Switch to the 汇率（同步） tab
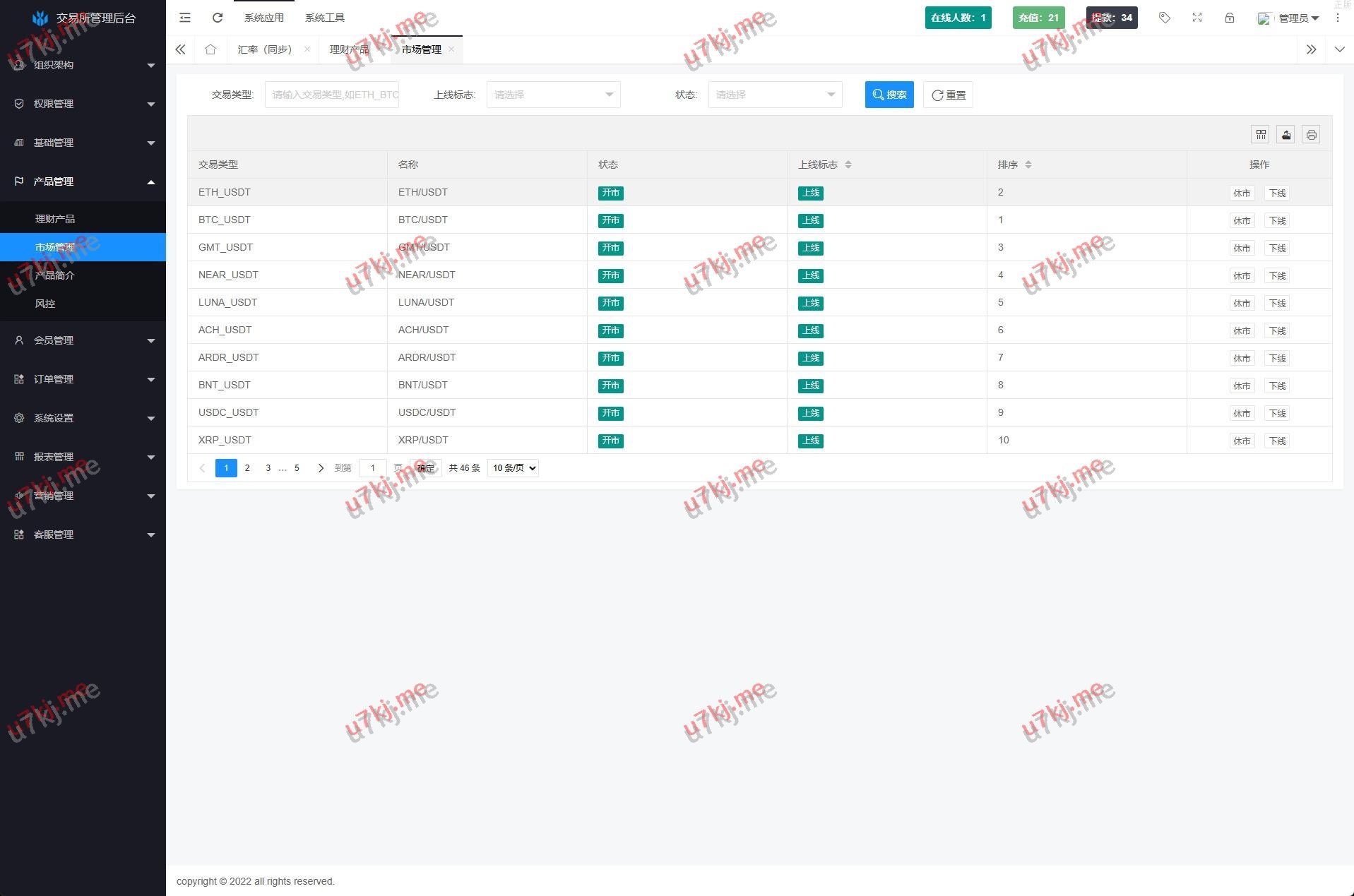The width and height of the screenshot is (1354, 896). tap(265, 49)
